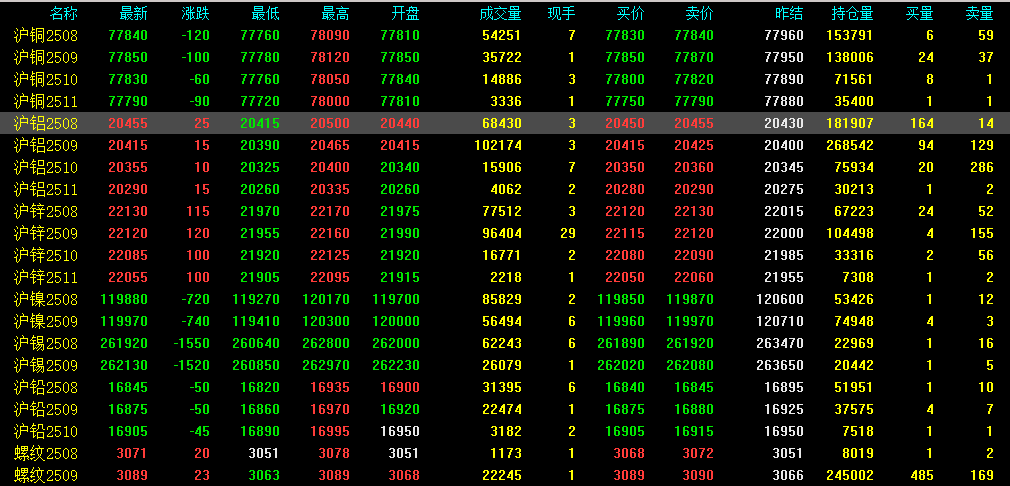Select the 沪铜2510 contract name
1010x486 pixels.
click(46, 79)
